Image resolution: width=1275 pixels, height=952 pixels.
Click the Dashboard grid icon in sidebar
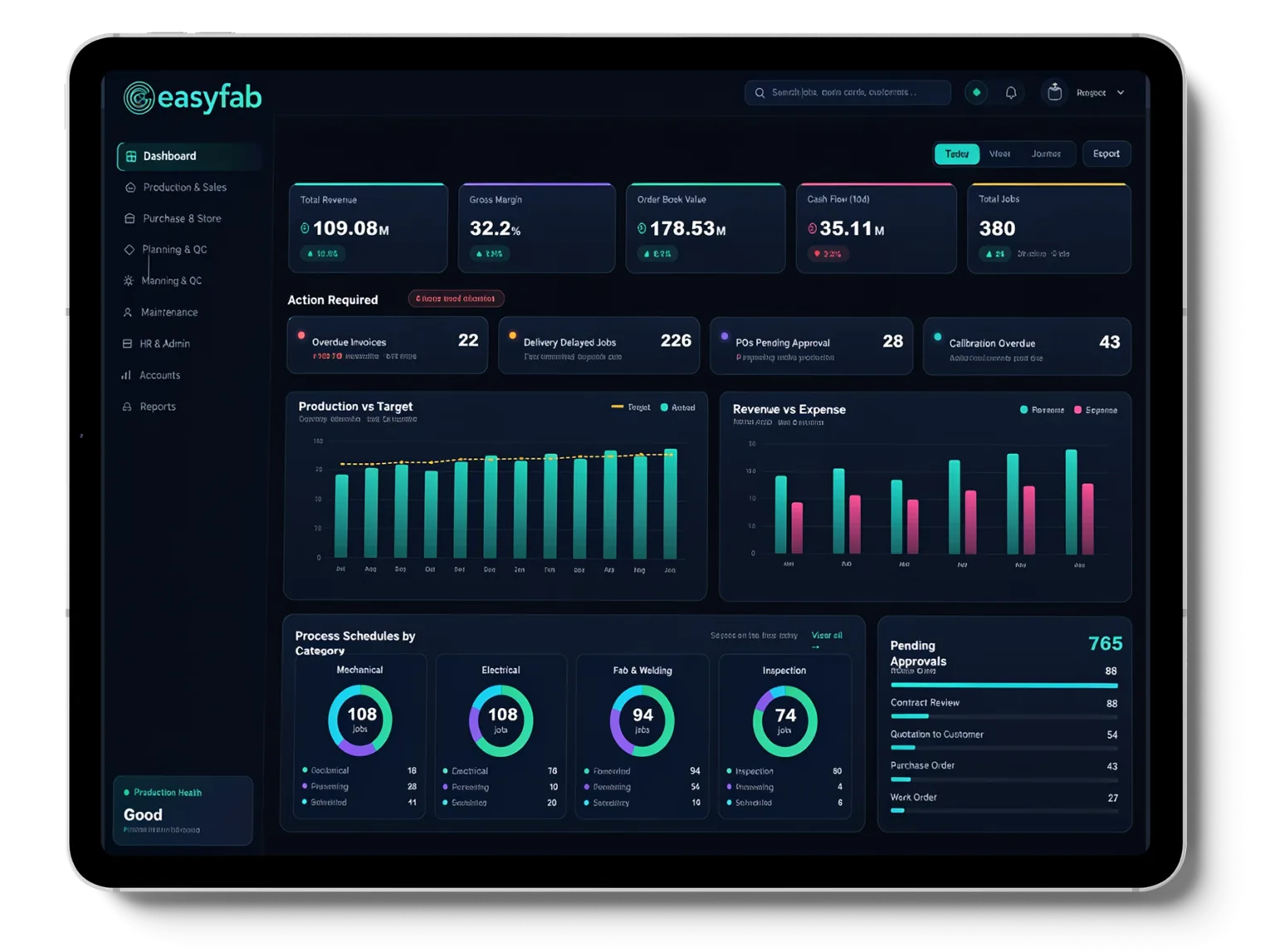click(131, 156)
